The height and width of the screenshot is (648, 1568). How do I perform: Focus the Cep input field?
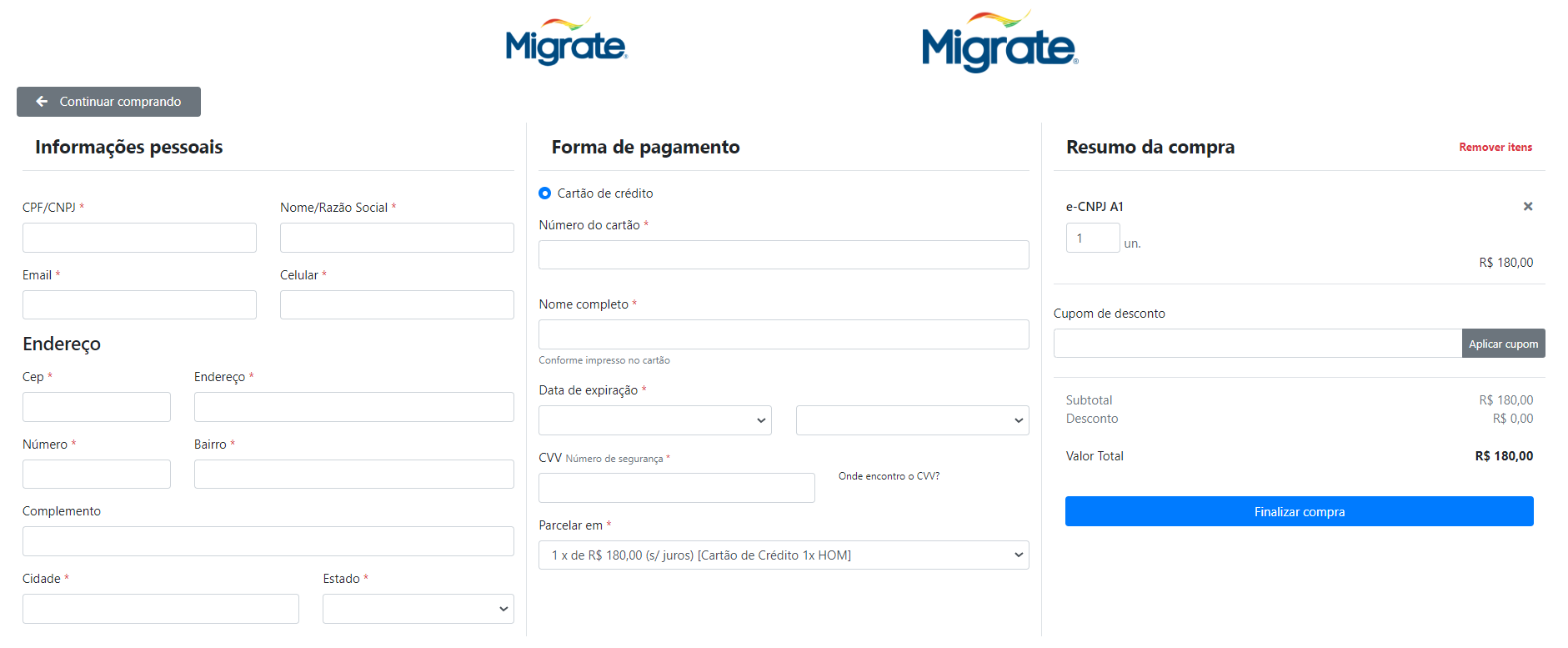pos(97,407)
